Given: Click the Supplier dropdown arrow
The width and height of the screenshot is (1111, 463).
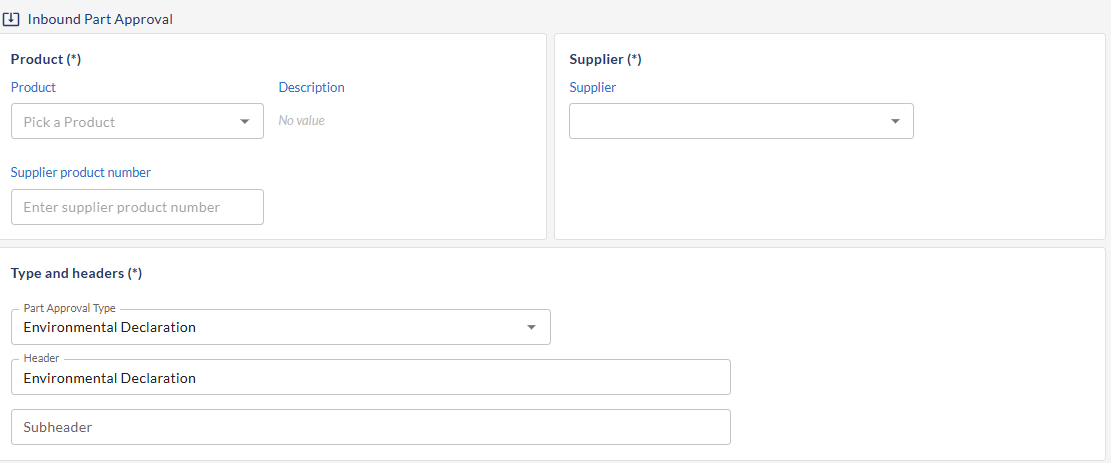Looking at the screenshot, I should click(x=895, y=122).
